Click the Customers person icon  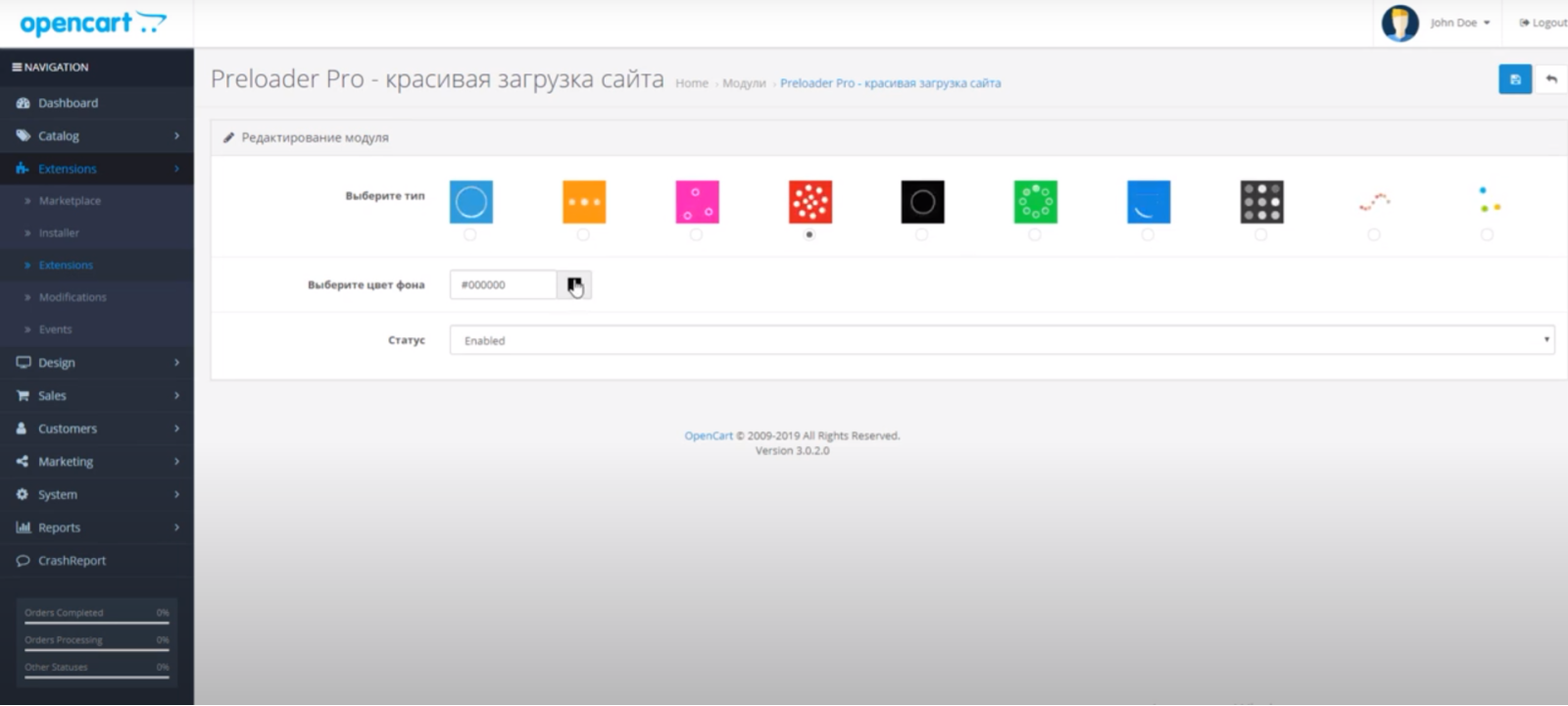click(22, 429)
